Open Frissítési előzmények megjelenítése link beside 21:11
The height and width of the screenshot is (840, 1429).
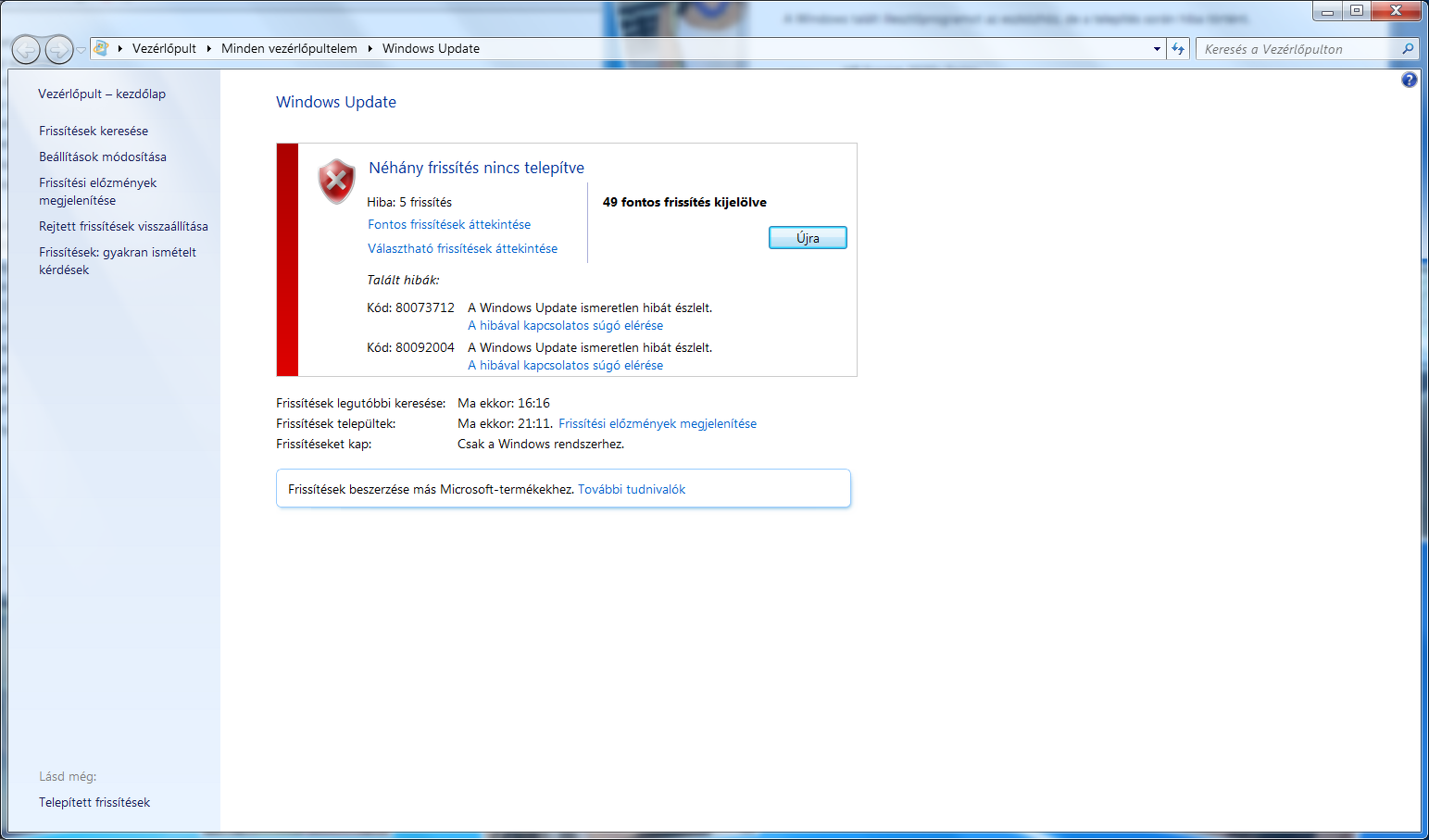pyautogui.click(x=658, y=423)
